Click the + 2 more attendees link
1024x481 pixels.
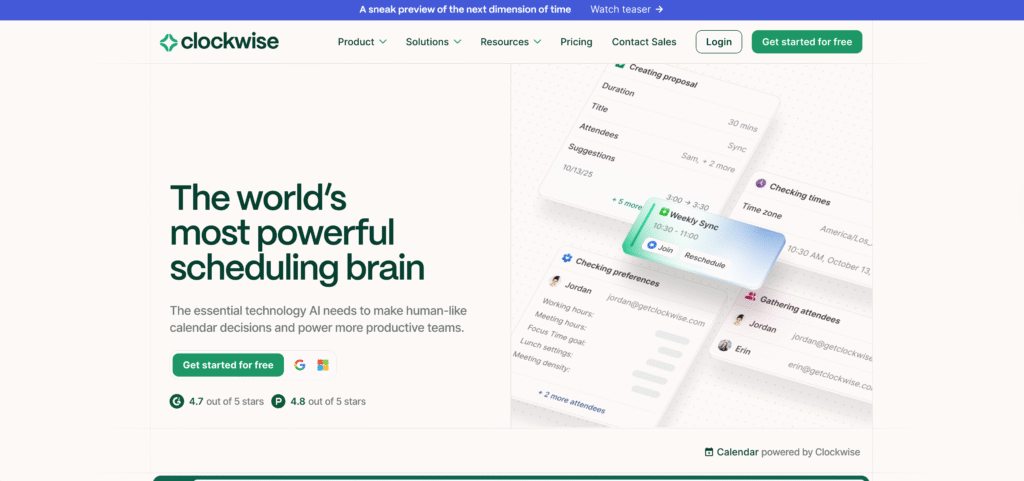[x=571, y=402]
